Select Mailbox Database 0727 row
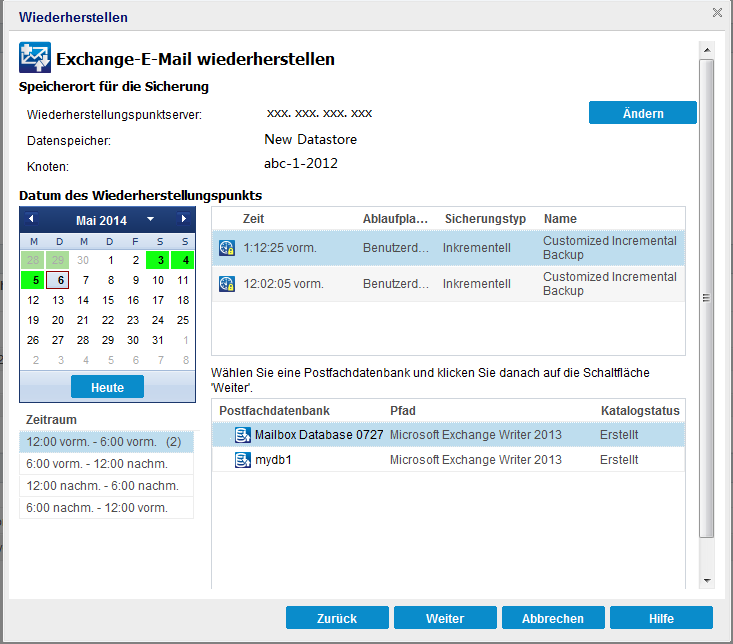 448,435
